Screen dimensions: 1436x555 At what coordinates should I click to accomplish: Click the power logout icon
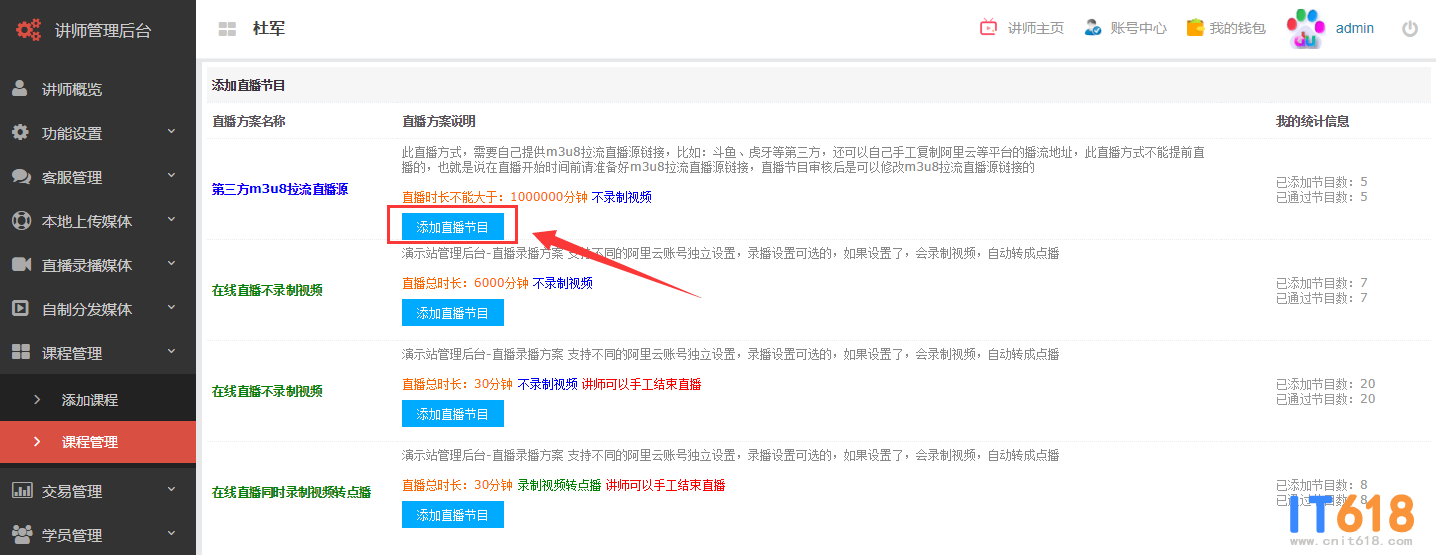[x=1410, y=29]
